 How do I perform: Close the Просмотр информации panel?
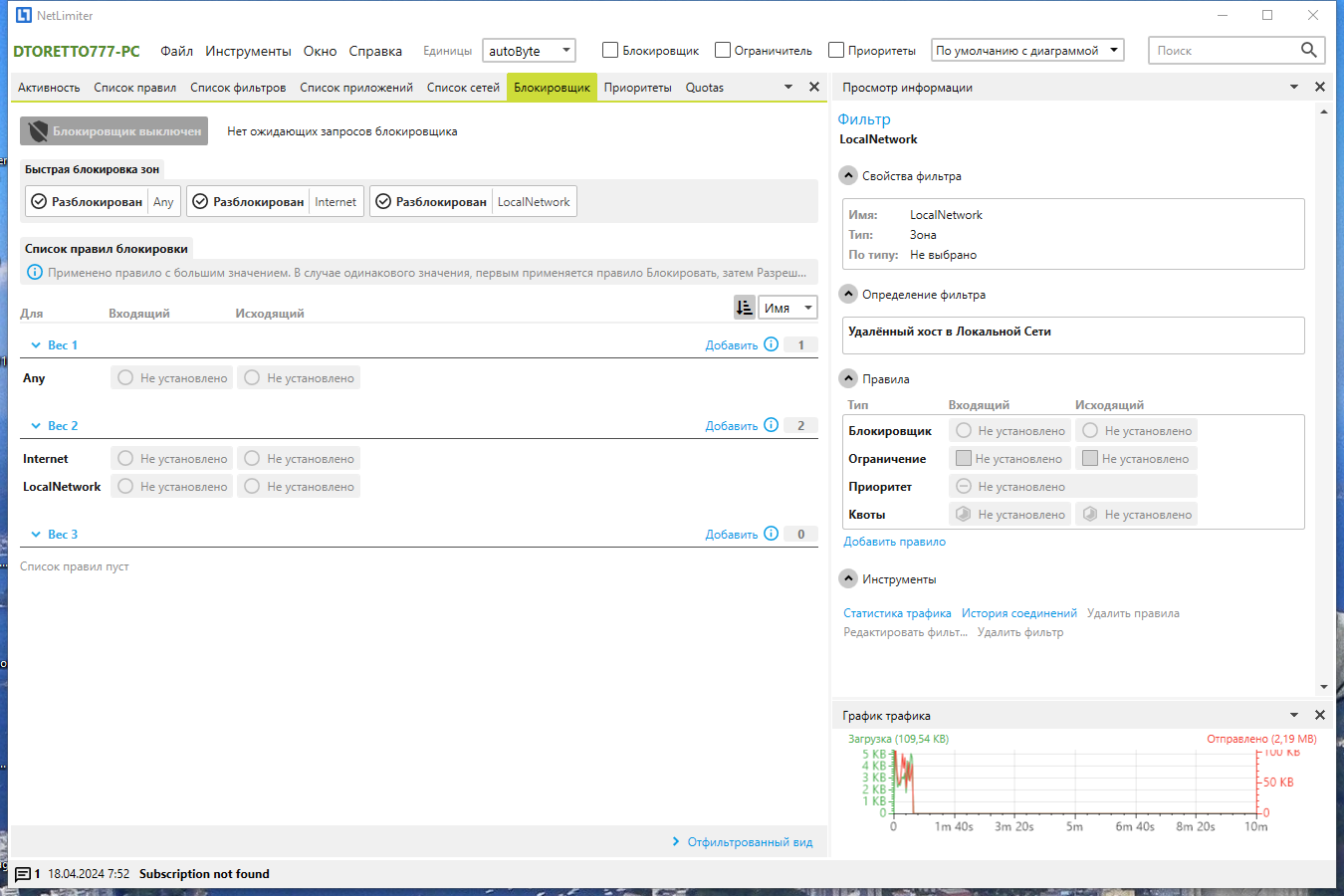[x=1320, y=87]
